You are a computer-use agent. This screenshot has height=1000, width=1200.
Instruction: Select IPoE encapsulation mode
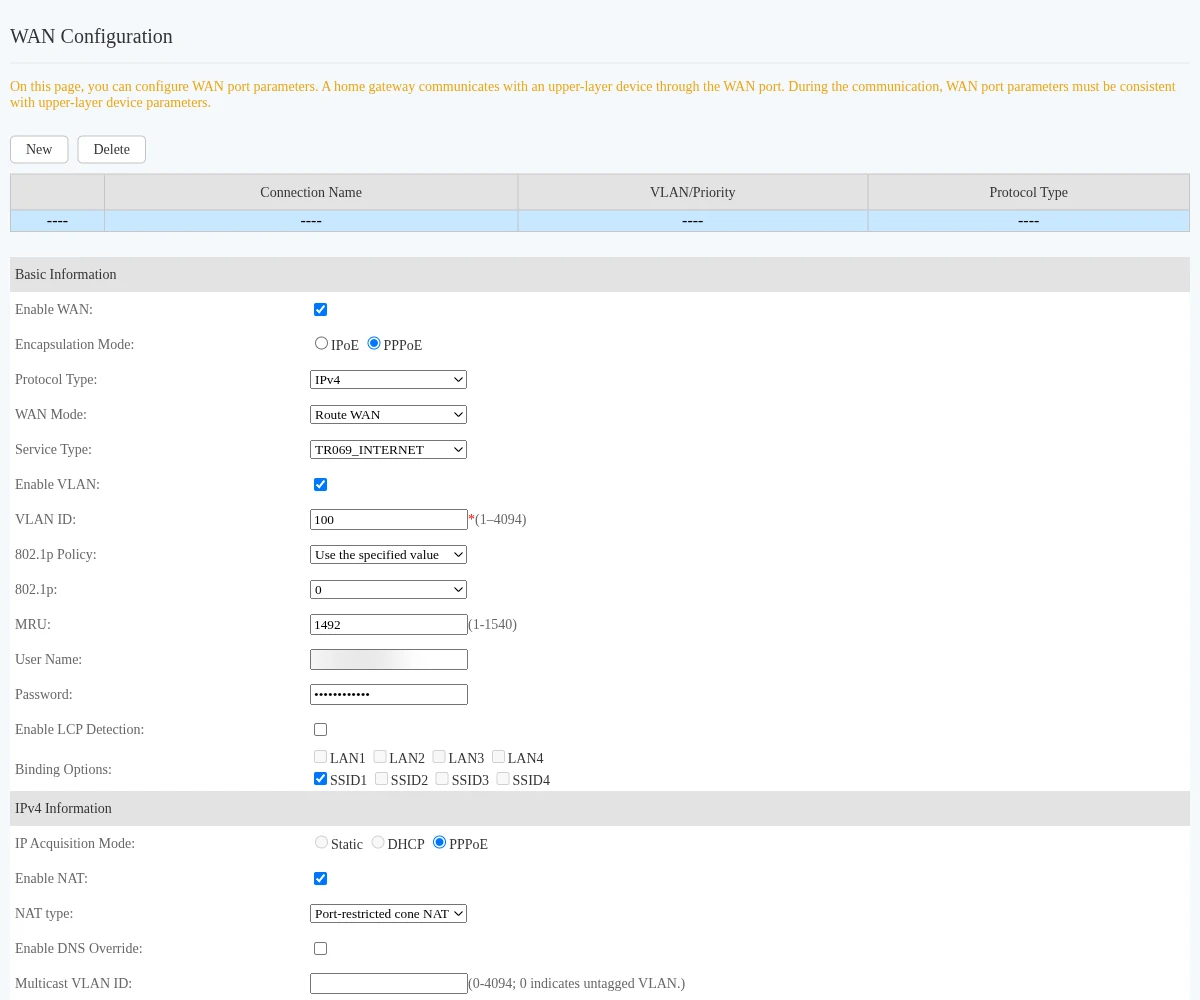(321, 343)
